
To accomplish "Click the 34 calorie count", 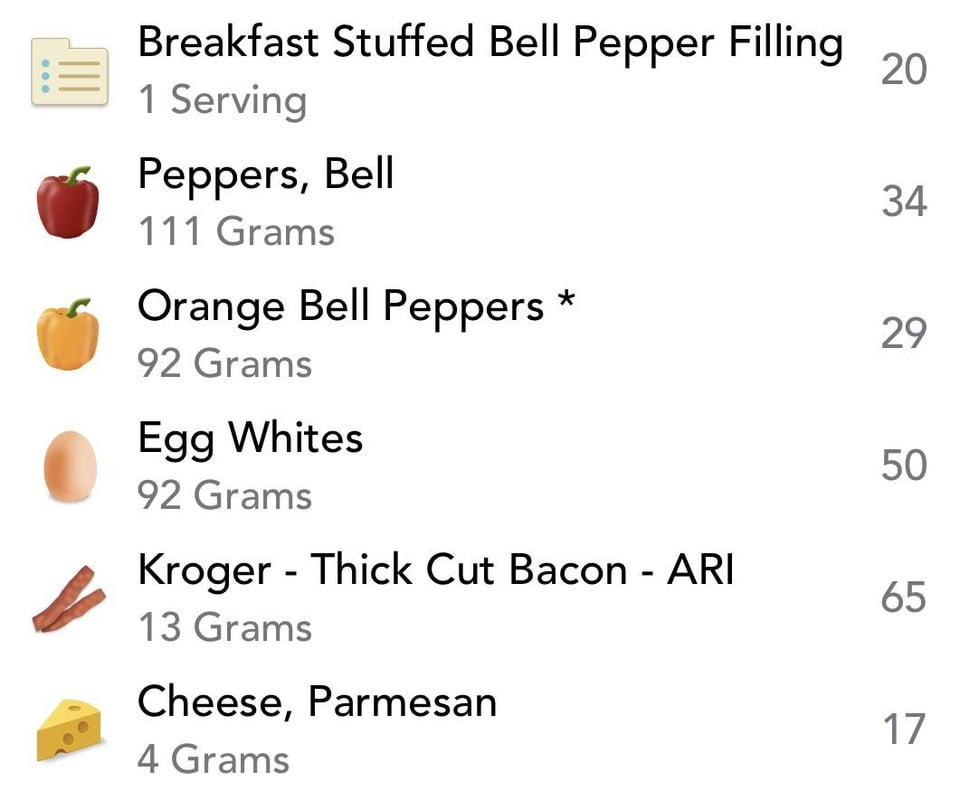I will pos(904,203).
